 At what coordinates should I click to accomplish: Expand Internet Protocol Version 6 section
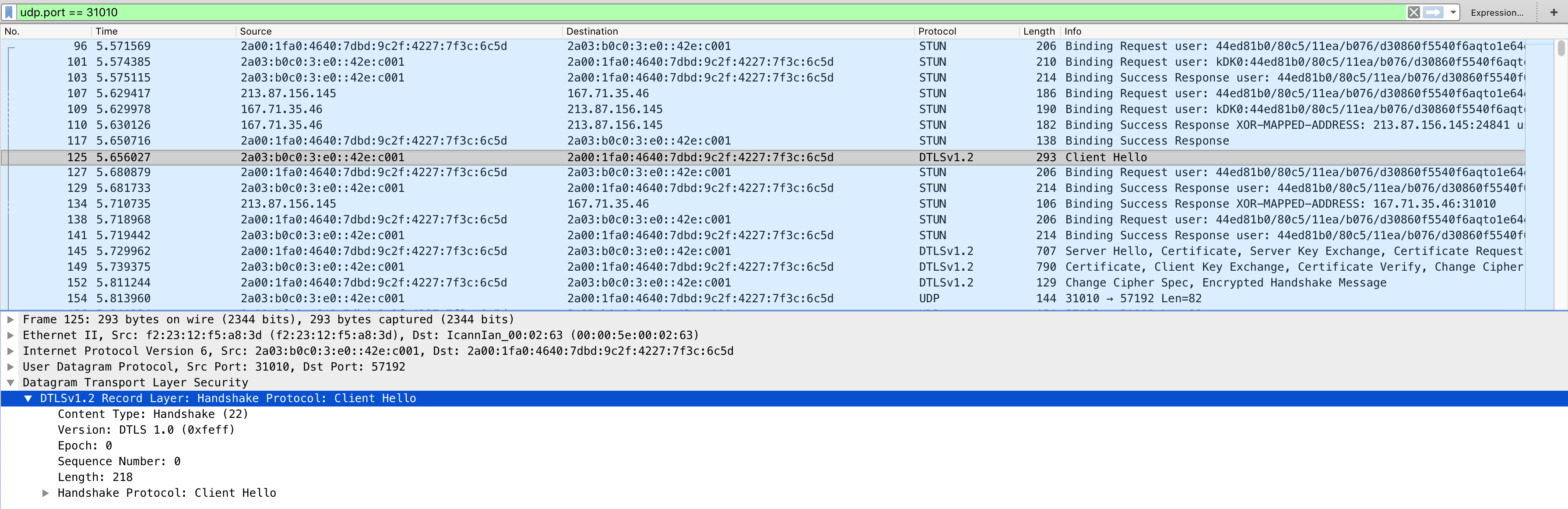[11, 351]
